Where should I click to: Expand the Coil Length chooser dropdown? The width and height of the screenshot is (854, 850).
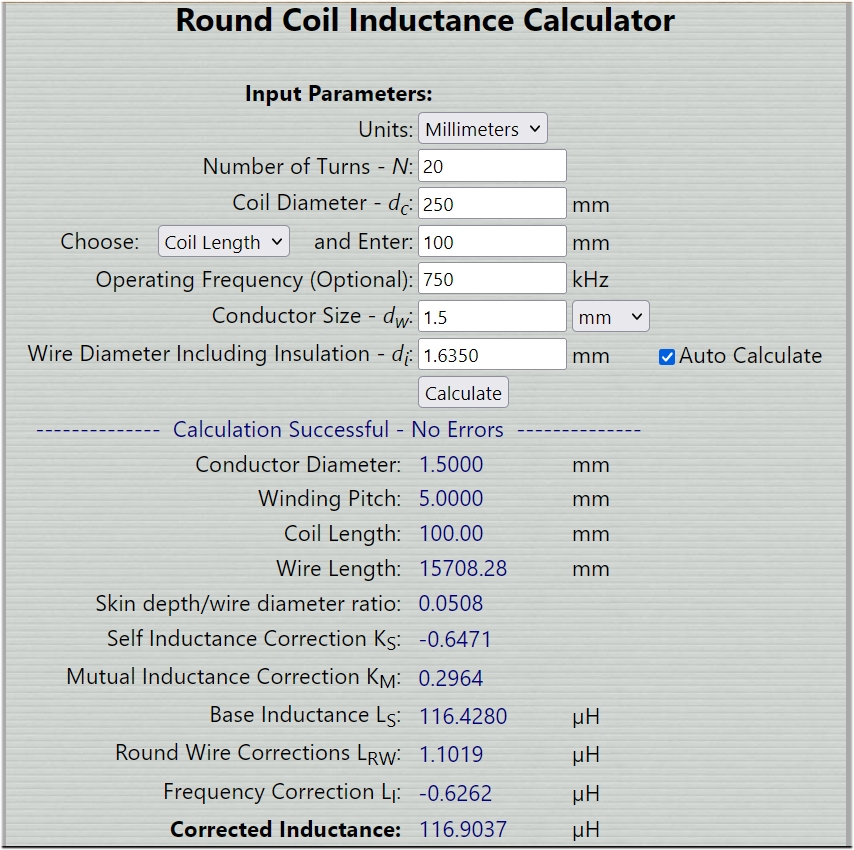tap(223, 242)
